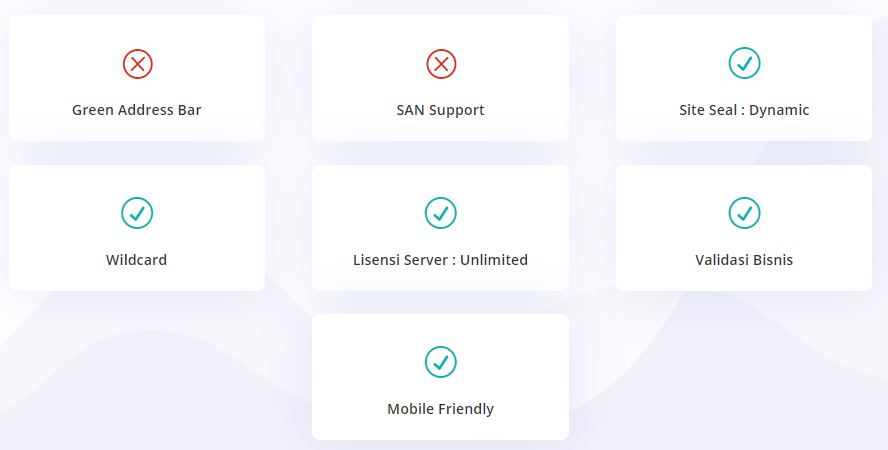The image size is (888, 450).
Task: Select the "SAN Support" label text
Action: 441,110
